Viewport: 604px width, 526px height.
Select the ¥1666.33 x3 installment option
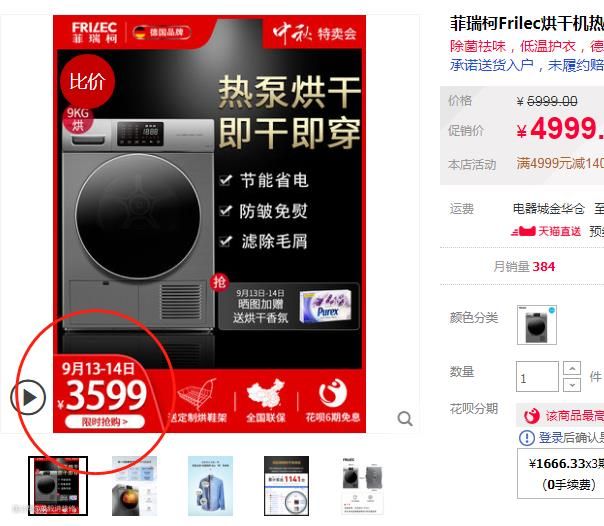pyautogui.click(x=562, y=474)
